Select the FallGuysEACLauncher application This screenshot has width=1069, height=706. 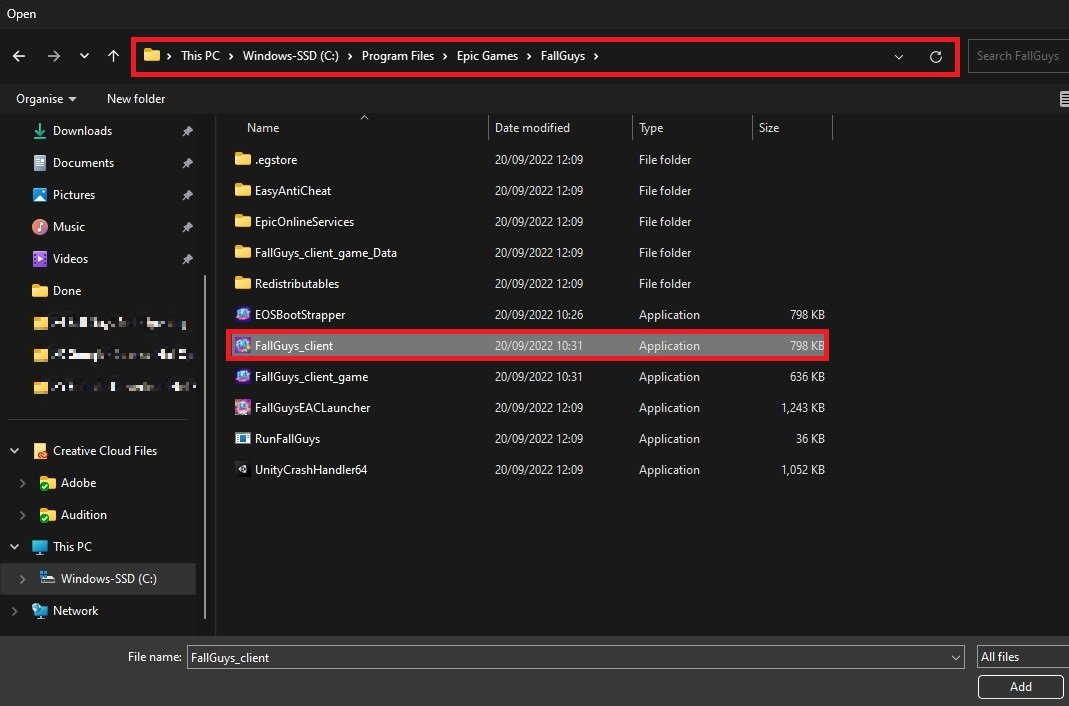tap(528, 408)
